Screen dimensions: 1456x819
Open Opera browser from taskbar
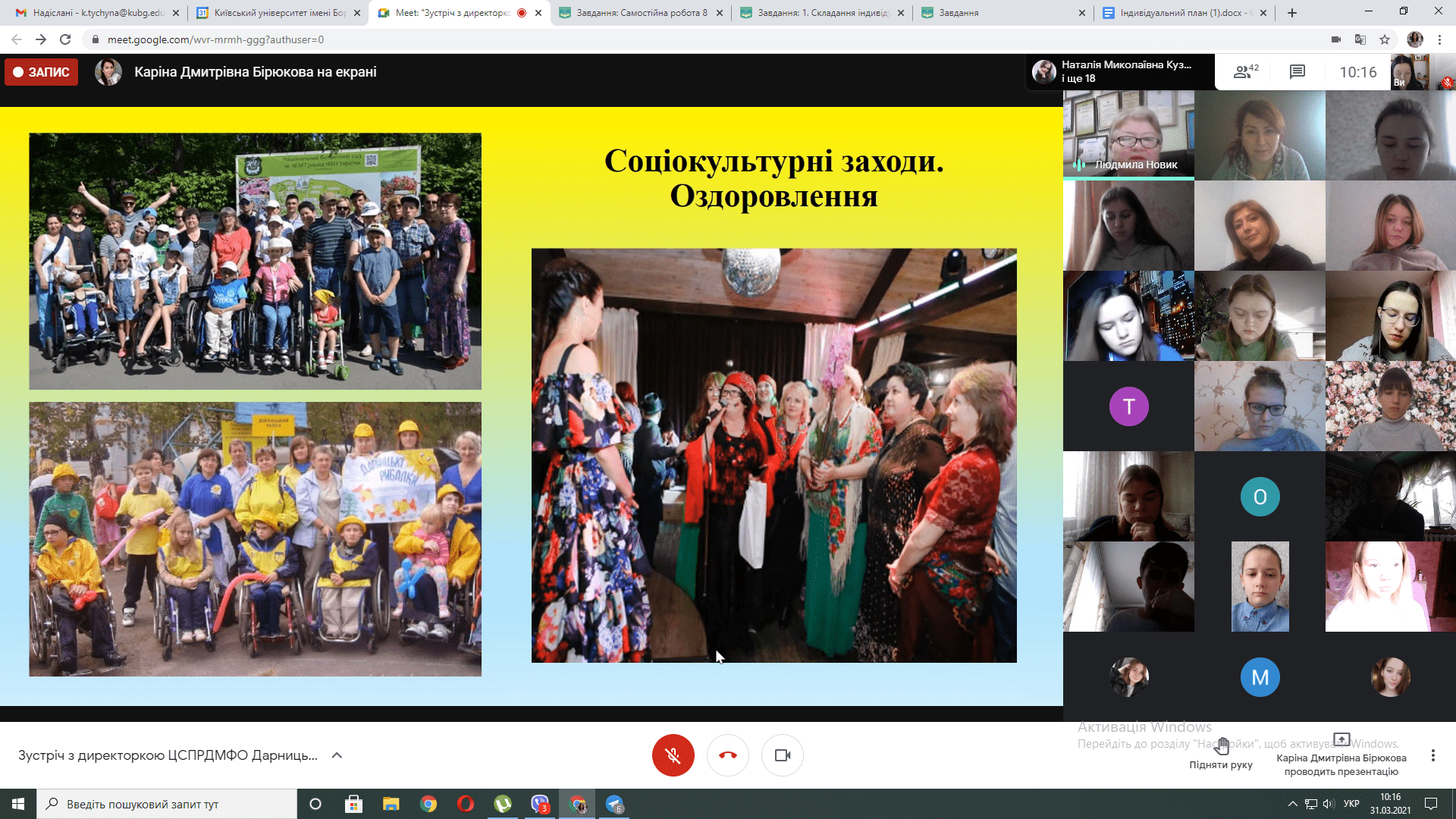[x=466, y=804]
